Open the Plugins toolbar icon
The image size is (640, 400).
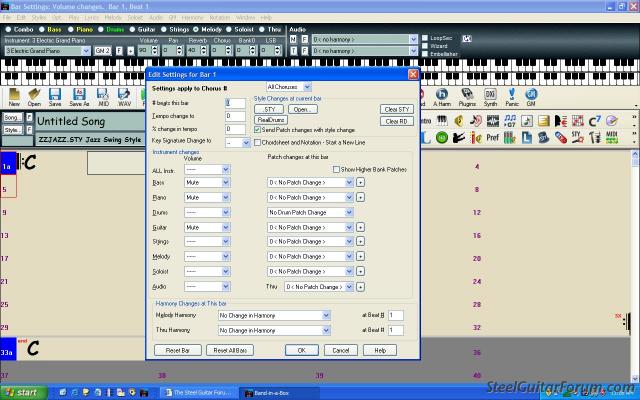[467, 97]
